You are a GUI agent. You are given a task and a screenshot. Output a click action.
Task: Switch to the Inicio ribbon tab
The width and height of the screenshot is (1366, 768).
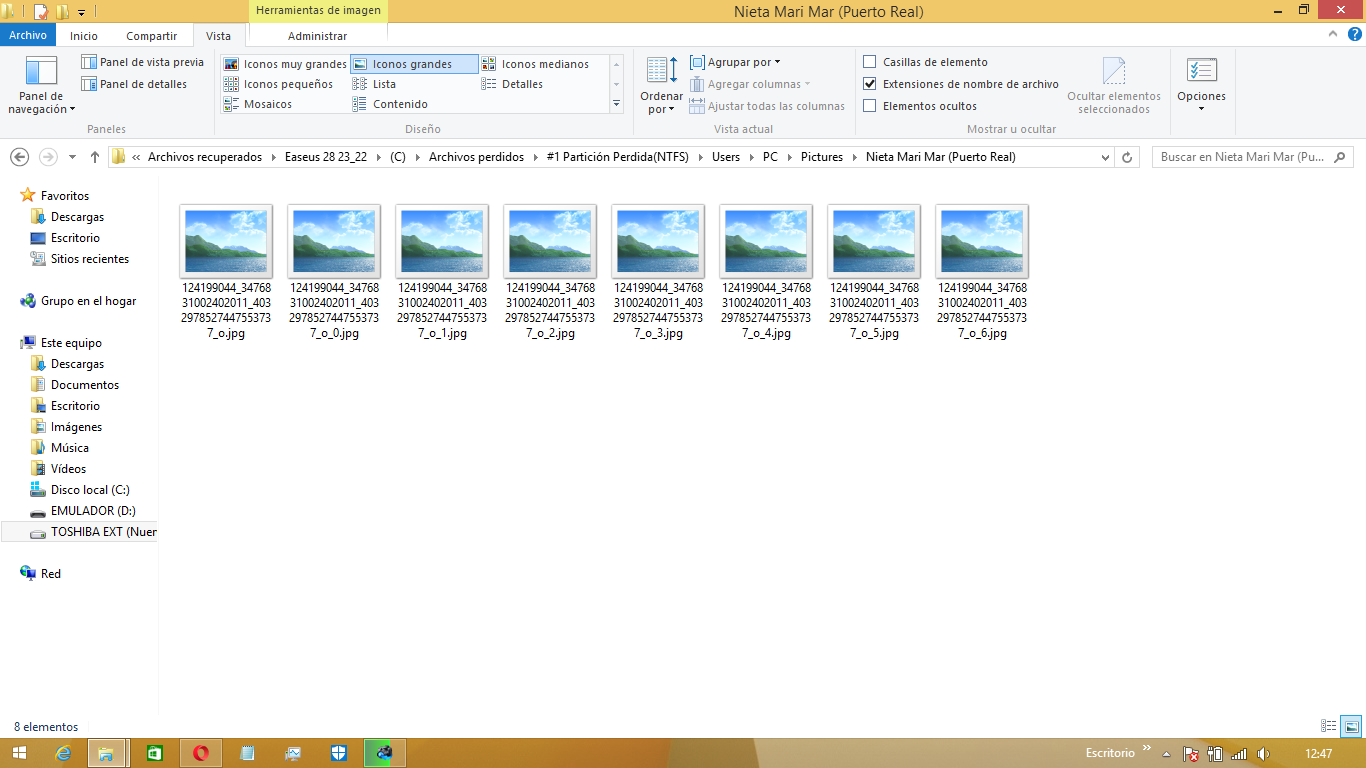click(84, 36)
